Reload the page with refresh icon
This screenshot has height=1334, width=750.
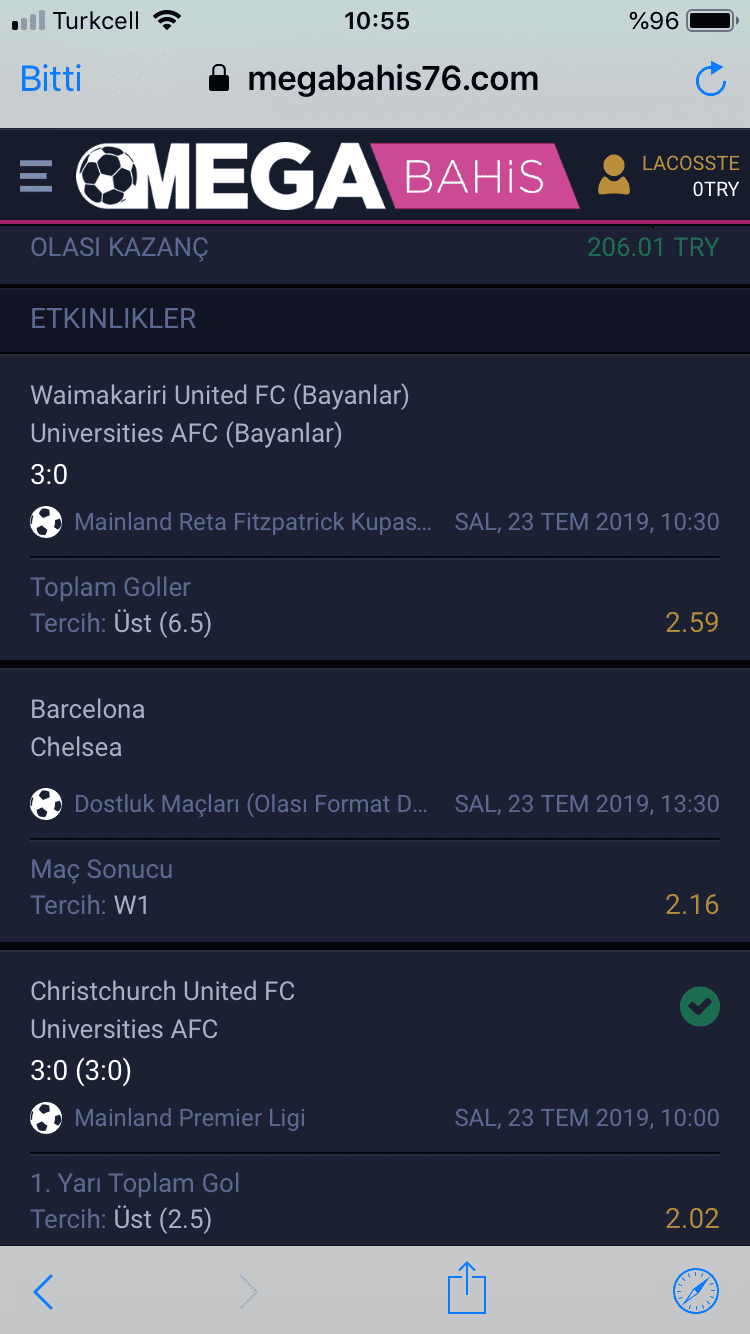pos(710,79)
